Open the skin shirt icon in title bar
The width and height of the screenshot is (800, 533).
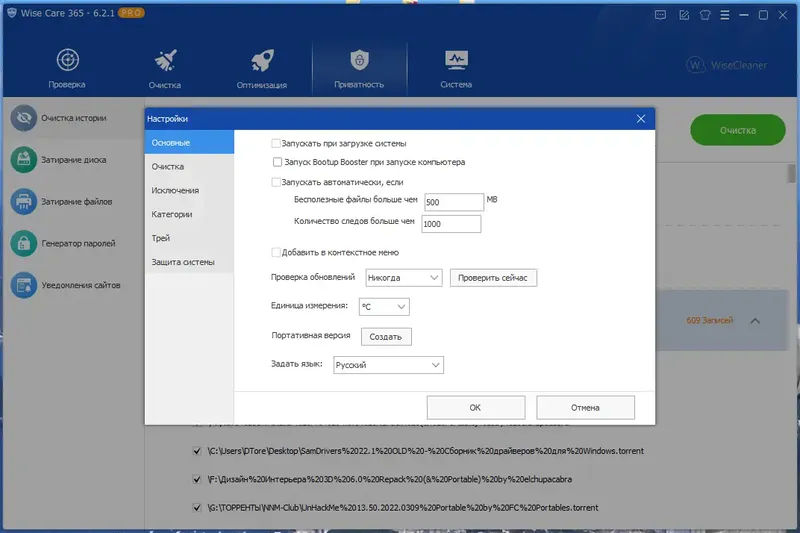tap(705, 15)
